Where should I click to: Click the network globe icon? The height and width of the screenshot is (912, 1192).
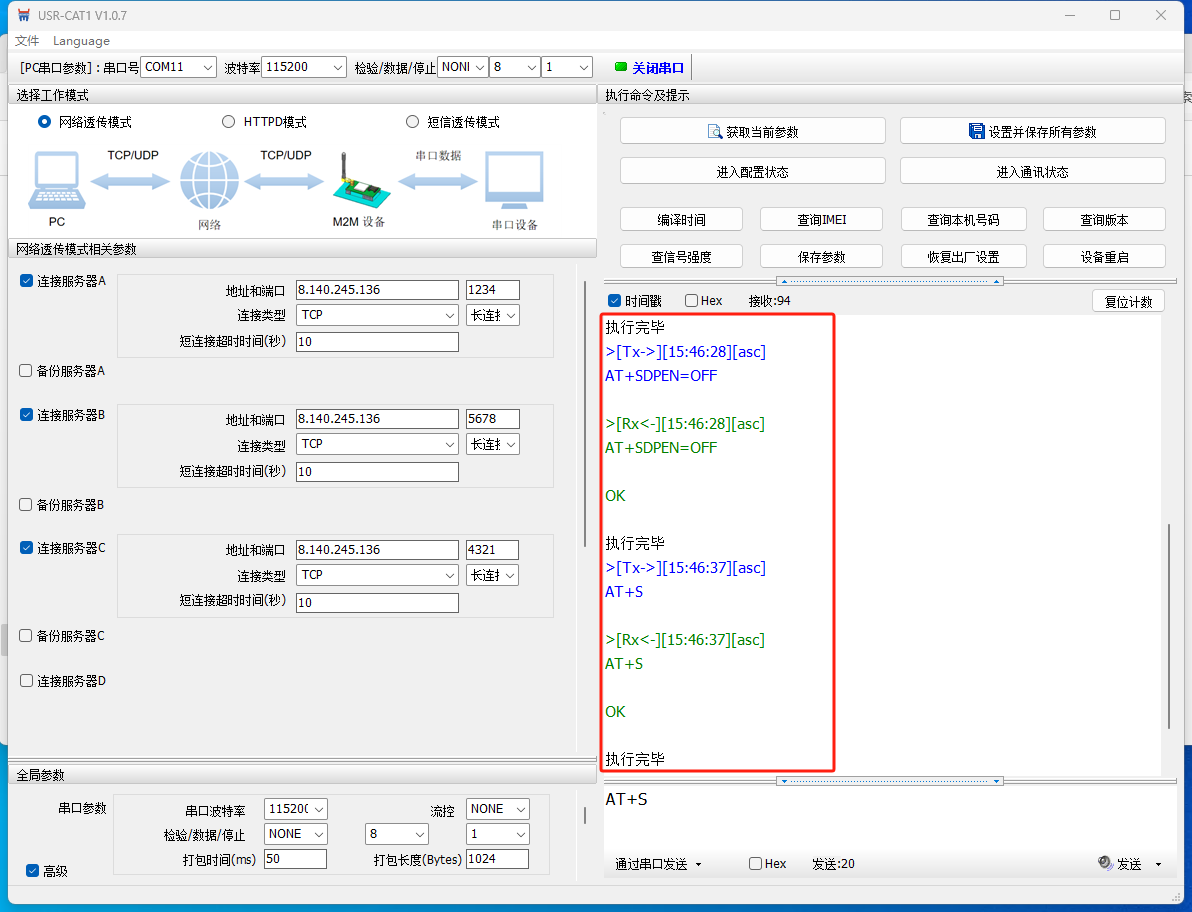tap(209, 182)
